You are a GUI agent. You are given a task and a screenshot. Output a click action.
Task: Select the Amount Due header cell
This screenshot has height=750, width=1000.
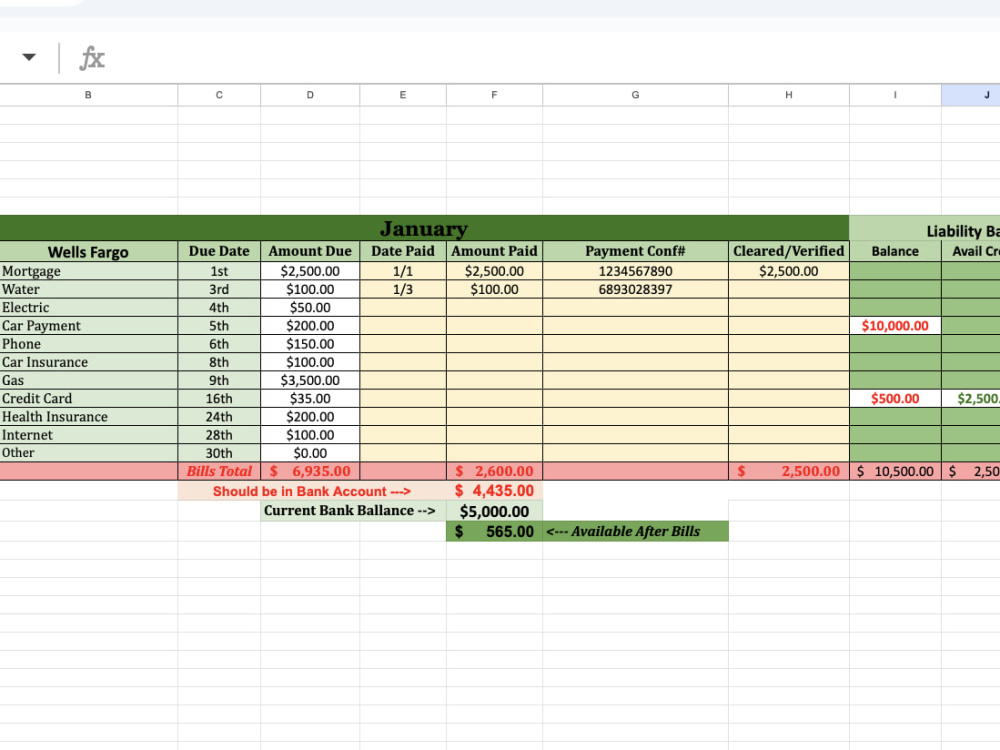pyautogui.click(x=310, y=251)
